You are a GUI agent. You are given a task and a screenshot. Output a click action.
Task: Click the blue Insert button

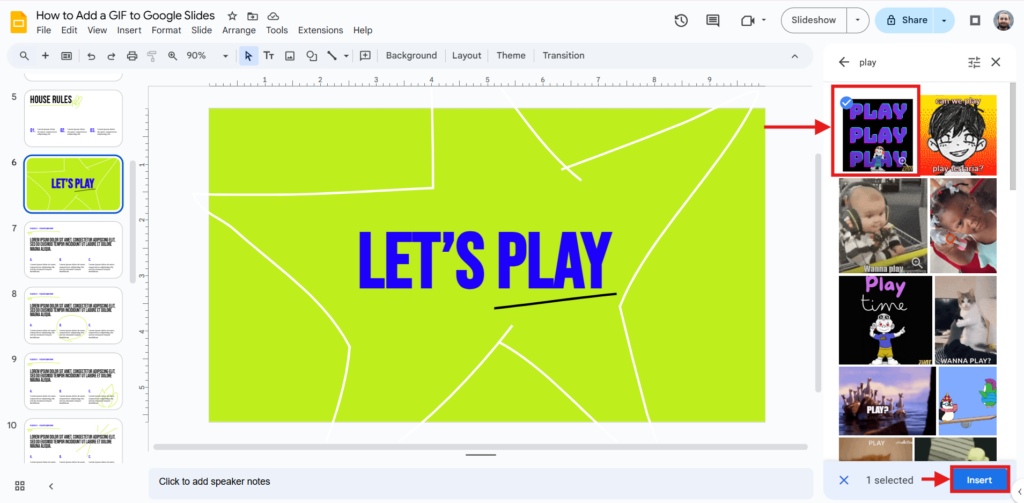(x=979, y=480)
